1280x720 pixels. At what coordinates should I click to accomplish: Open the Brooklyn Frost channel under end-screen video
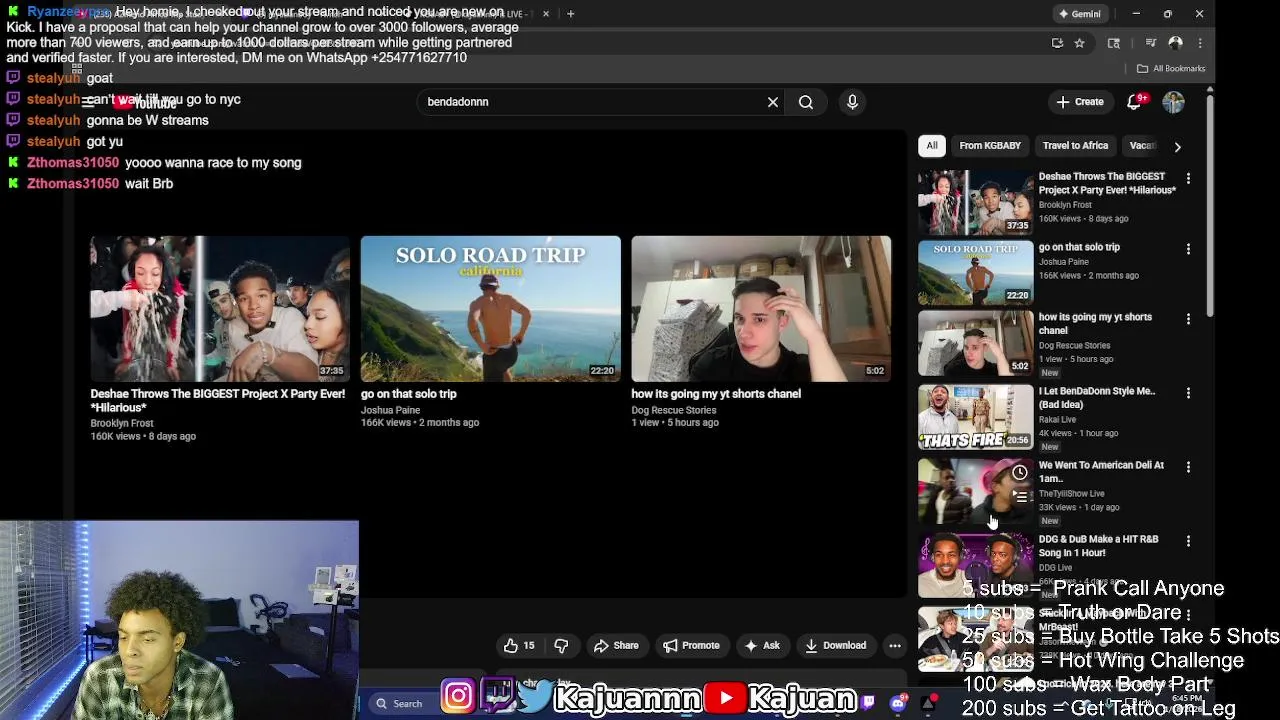coord(122,423)
